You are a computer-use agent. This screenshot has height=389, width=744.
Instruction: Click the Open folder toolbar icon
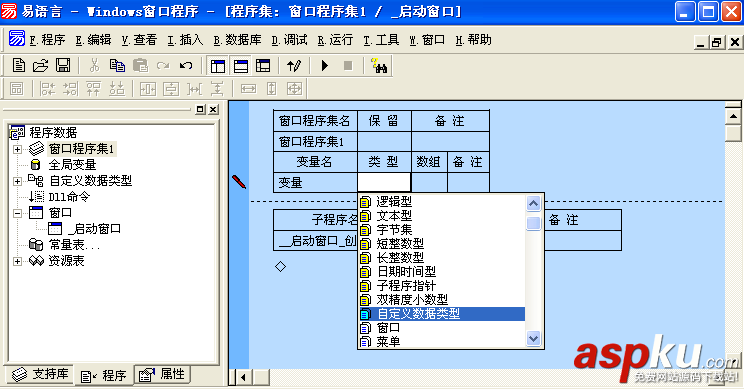coord(41,65)
